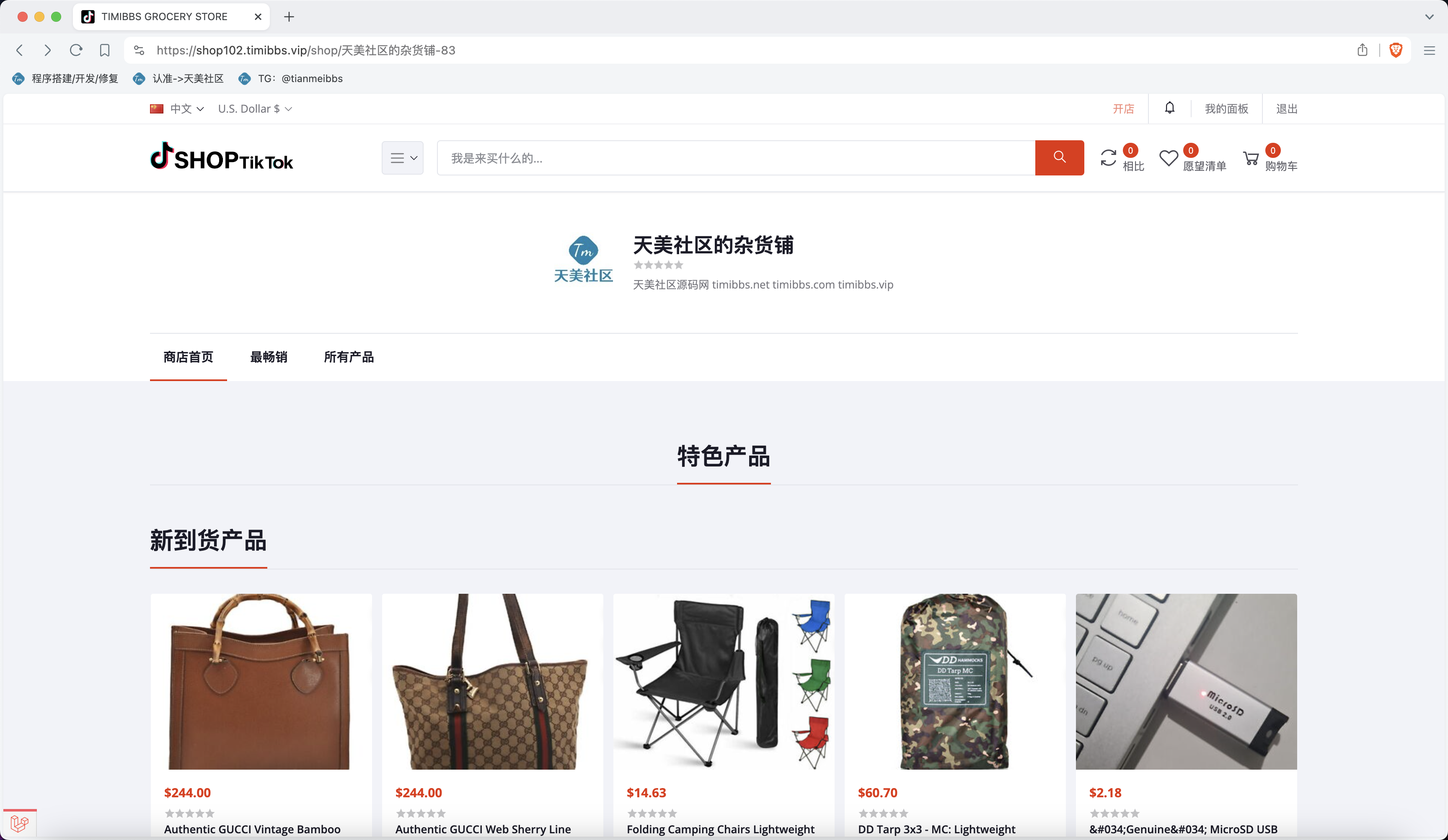Click the 开店 link
Image resolution: width=1448 pixels, height=840 pixels.
point(1123,108)
